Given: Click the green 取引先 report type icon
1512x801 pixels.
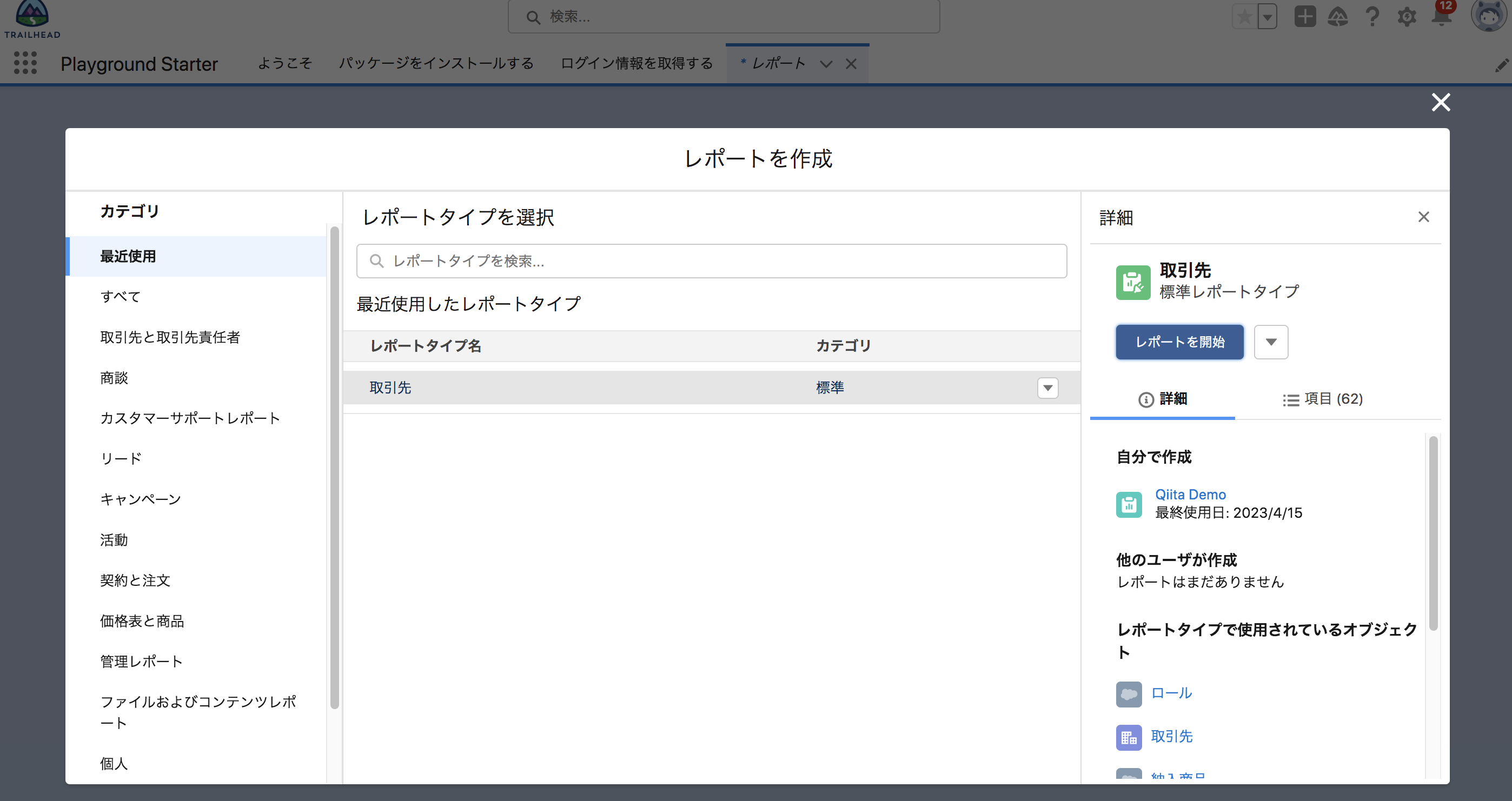Looking at the screenshot, I should click(1133, 283).
